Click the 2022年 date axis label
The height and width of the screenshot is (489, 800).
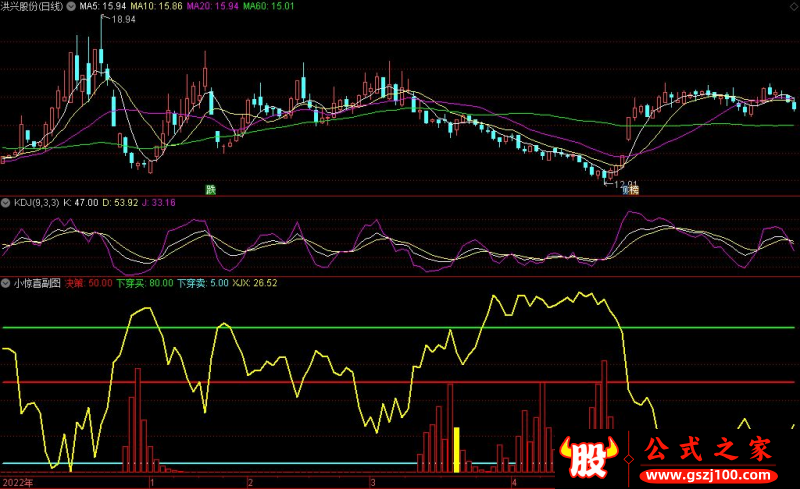(x=18, y=482)
